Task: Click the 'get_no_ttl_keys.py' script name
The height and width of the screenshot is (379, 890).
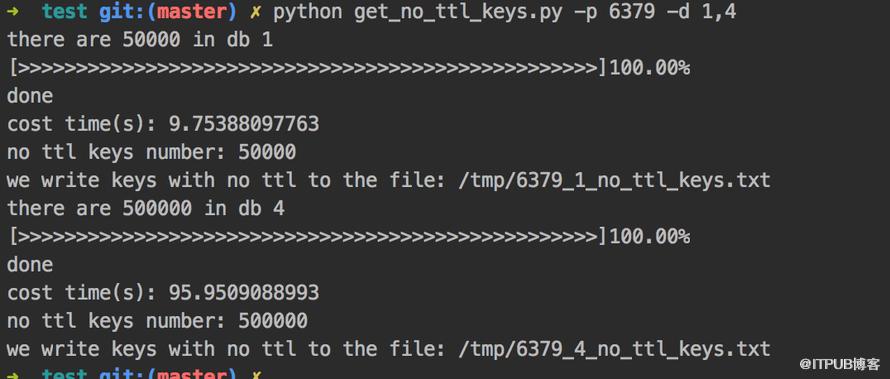Action: pos(459,12)
